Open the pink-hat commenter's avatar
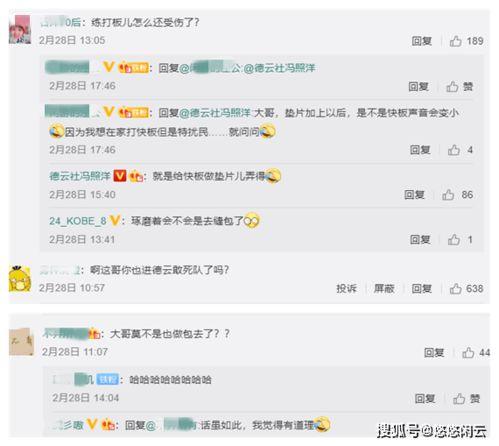 point(20,29)
